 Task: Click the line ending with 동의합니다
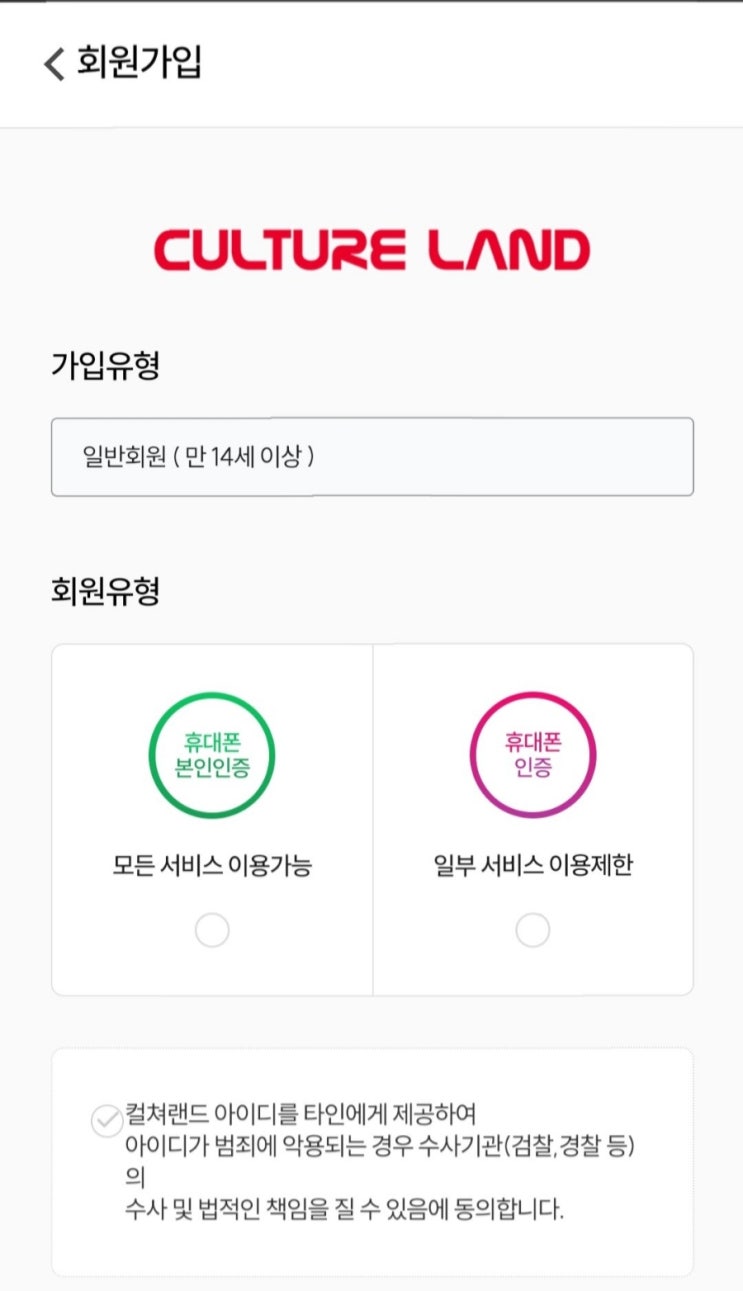(x=345, y=1210)
